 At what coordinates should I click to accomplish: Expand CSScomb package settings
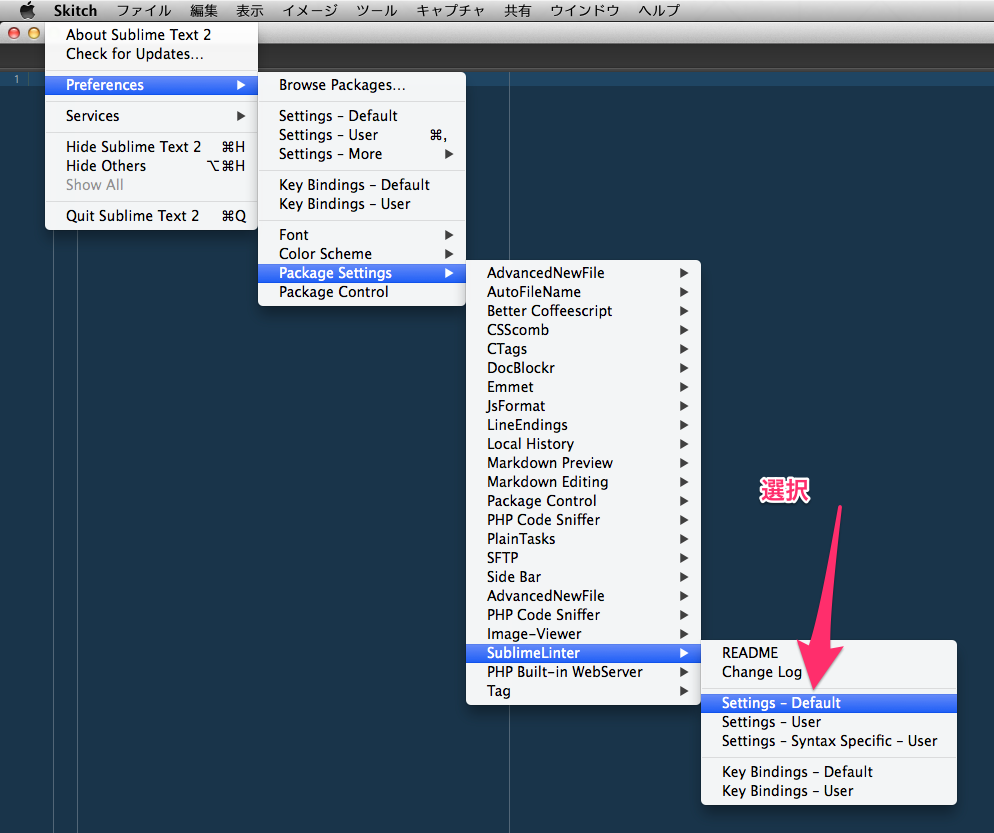point(583,330)
